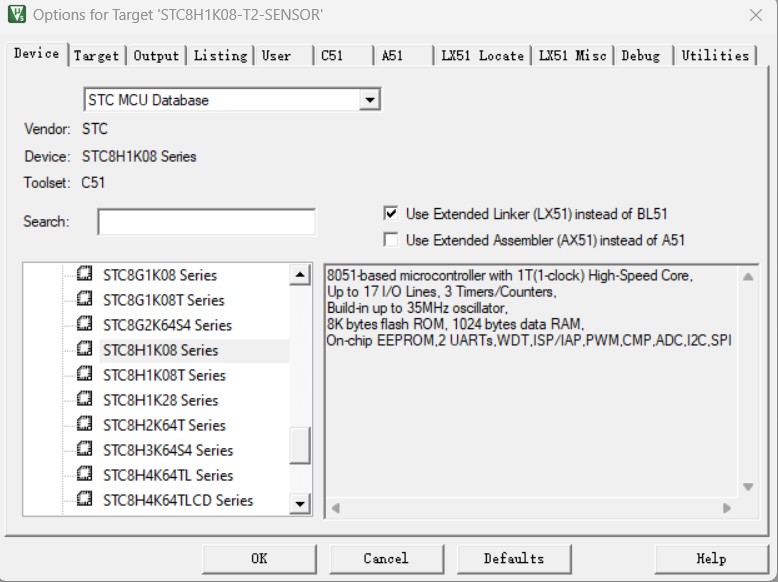Focus the device Search input field
Image resolution: width=778 pixels, height=582 pixels.
pyautogui.click(x=206, y=222)
